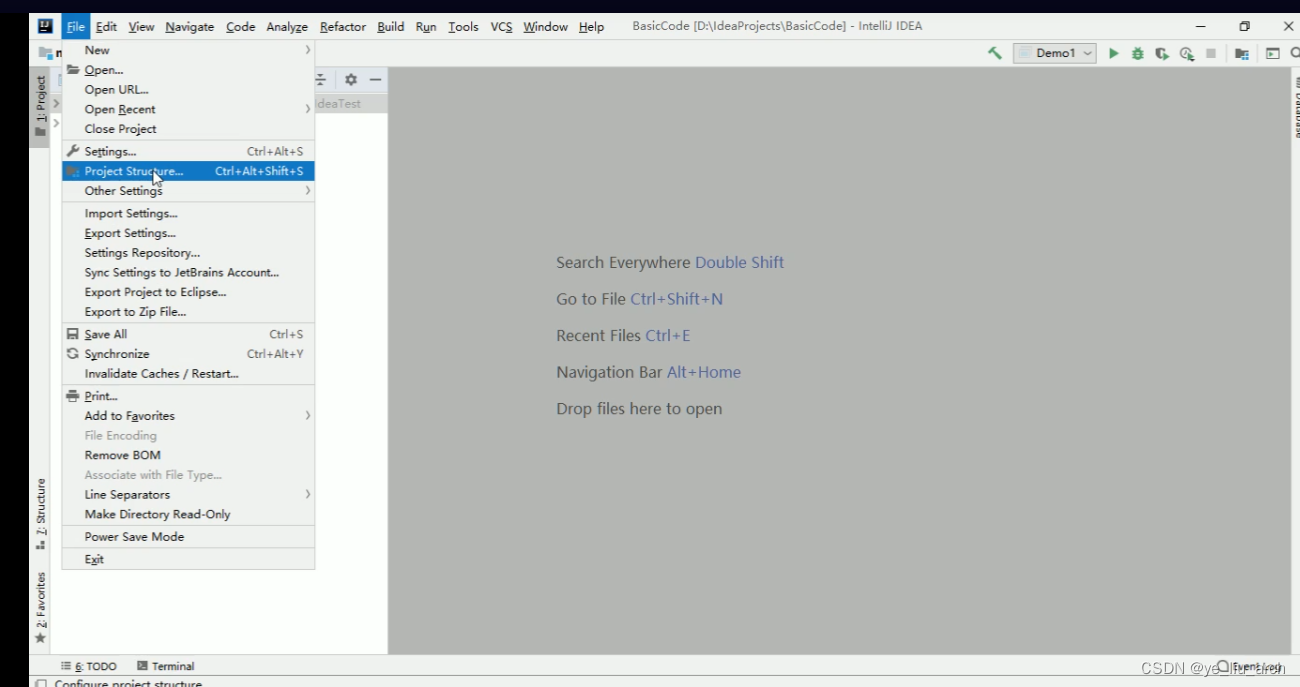Open the Navigate menu
The width and height of the screenshot is (1300, 687).
click(190, 27)
